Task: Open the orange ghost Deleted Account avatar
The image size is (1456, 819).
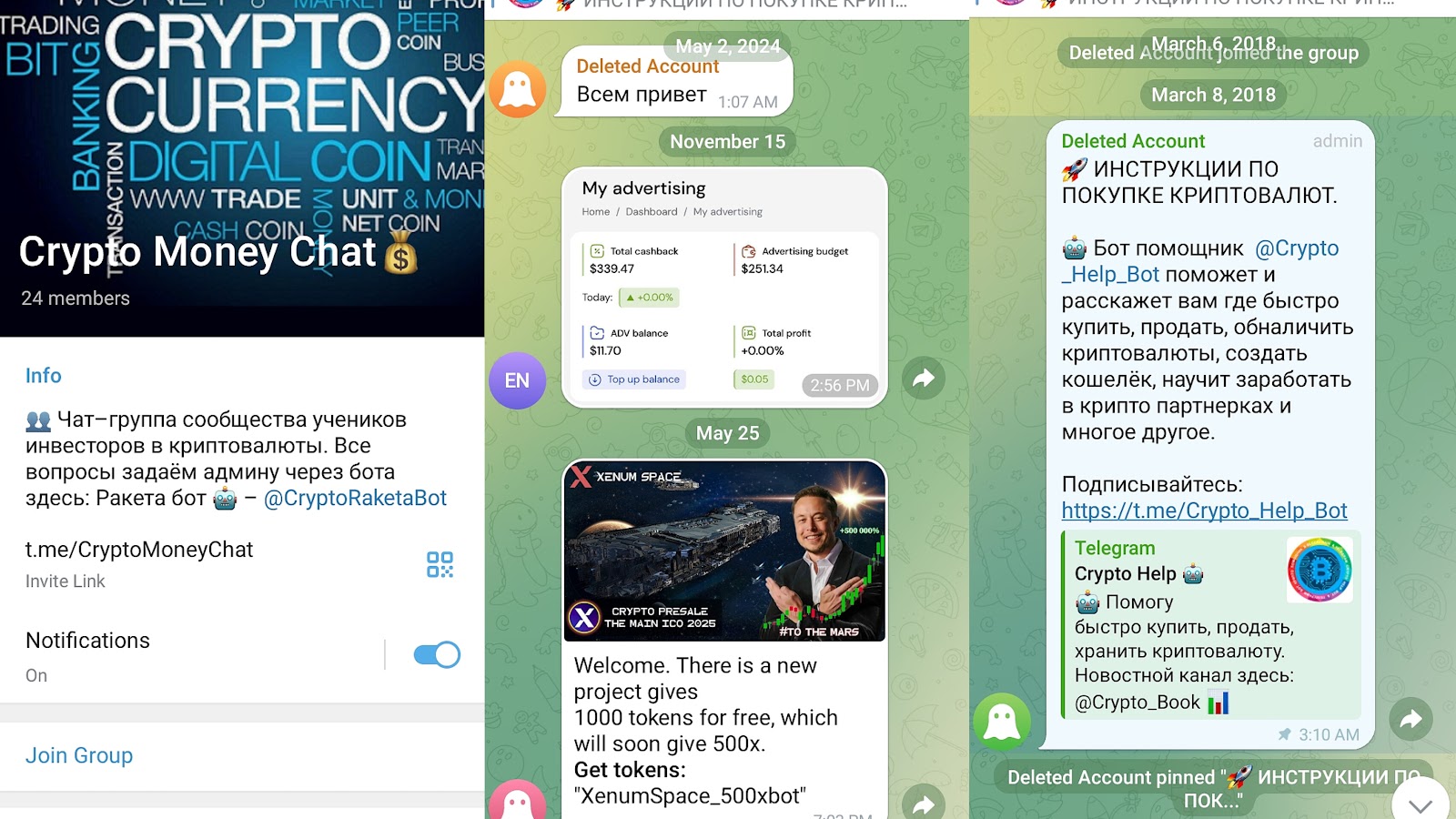Action: (518, 89)
